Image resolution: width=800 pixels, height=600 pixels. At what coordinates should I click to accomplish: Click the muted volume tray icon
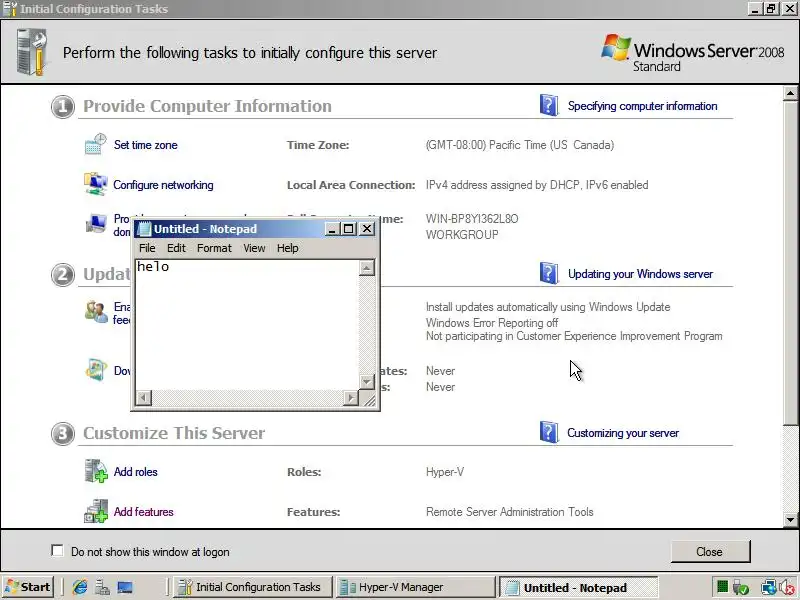point(788,587)
